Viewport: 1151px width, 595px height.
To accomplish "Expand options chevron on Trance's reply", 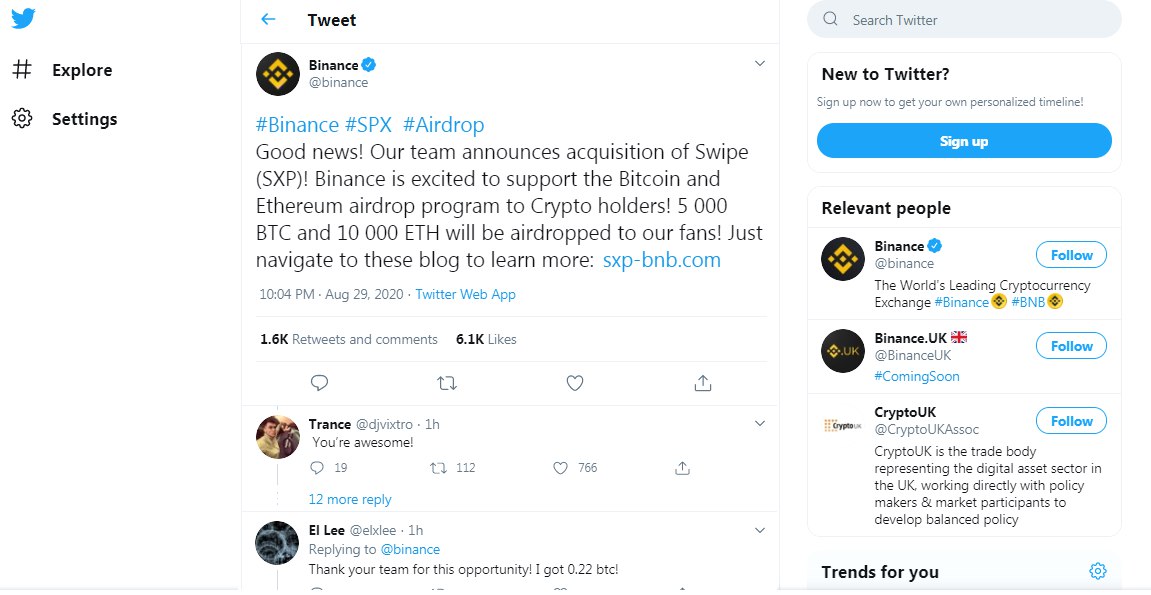I will pos(759,424).
